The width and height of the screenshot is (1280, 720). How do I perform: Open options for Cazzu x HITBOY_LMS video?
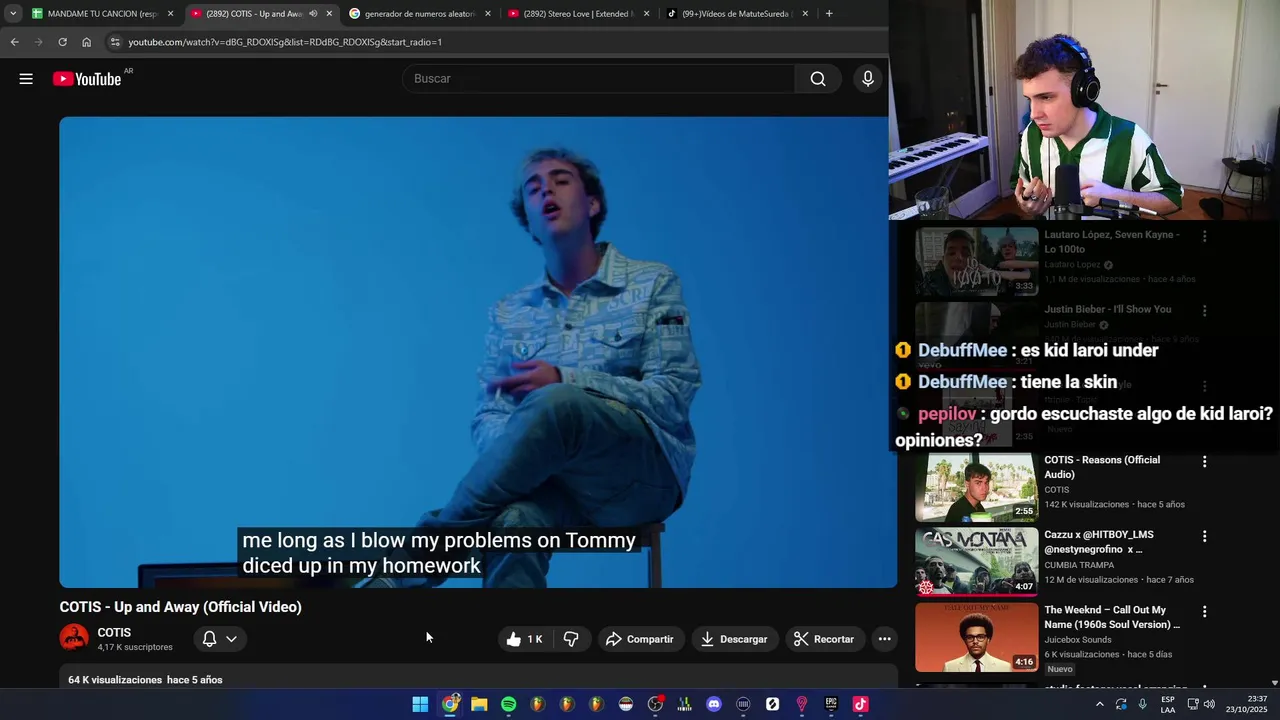click(1204, 536)
